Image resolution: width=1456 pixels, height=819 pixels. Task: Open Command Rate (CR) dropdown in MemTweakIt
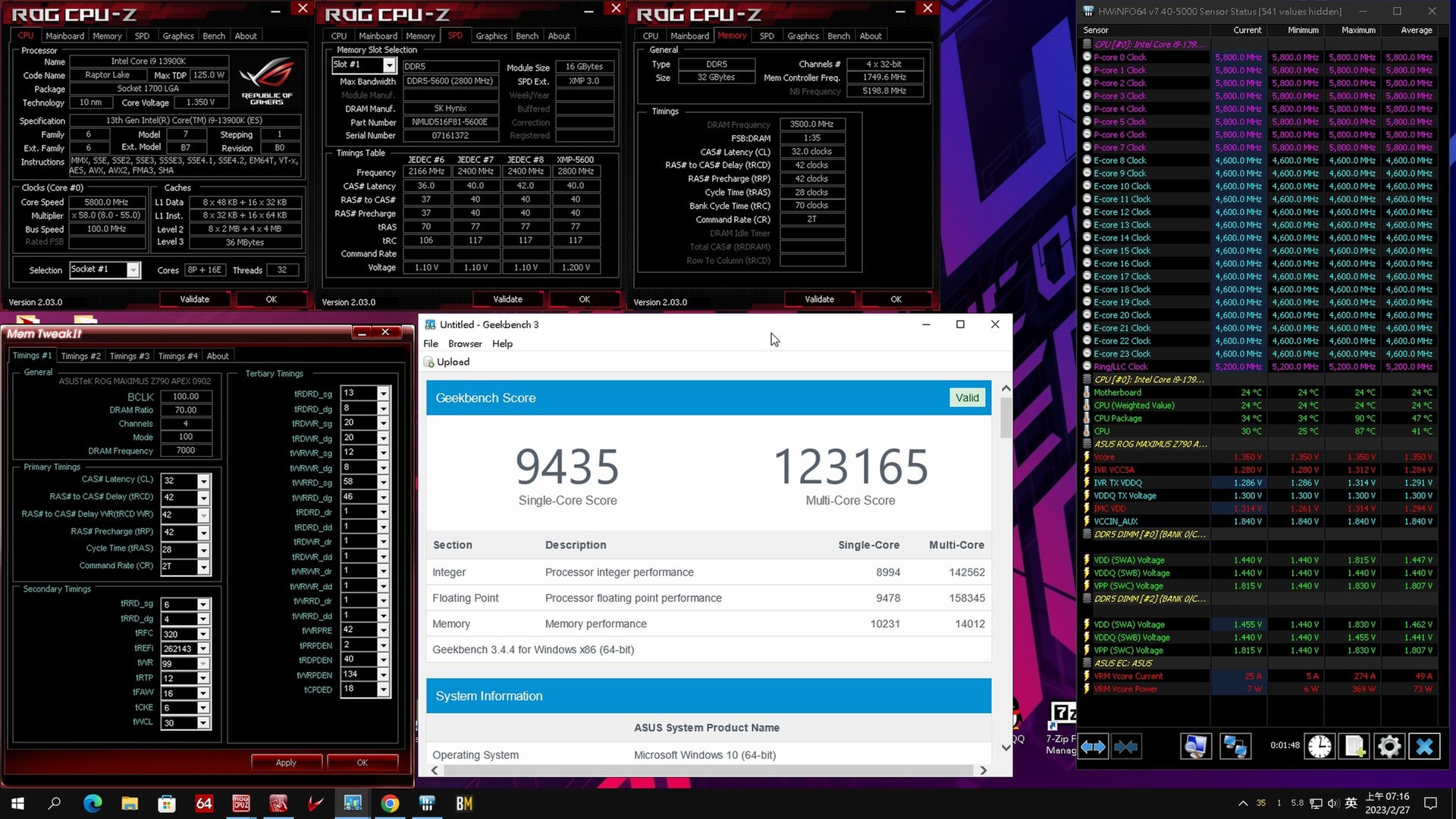pyautogui.click(x=203, y=567)
